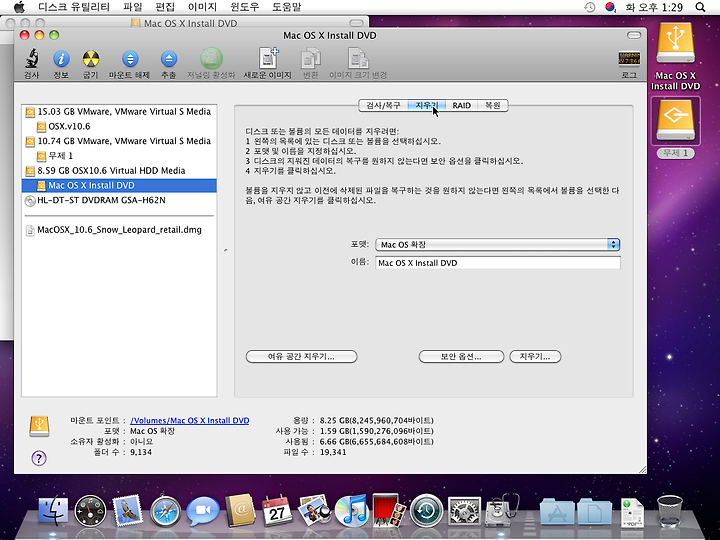Open the 도움말 menu
This screenshot has width=720, height=540.
(x=287, y=7)
